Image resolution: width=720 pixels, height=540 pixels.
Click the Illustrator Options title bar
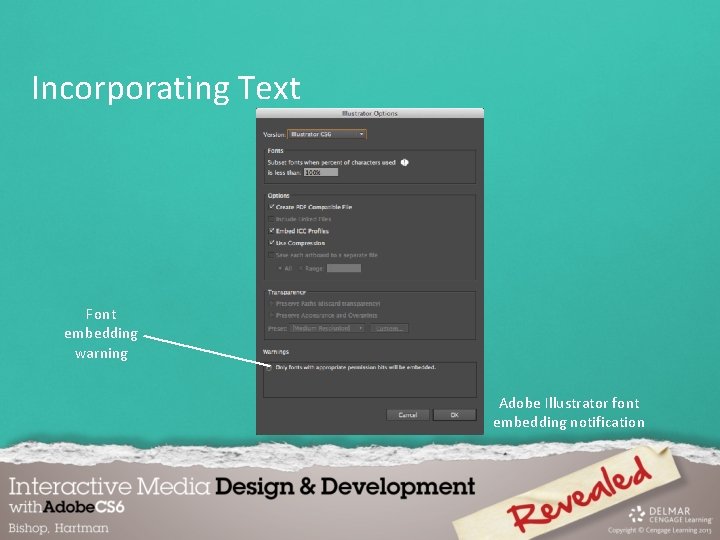(370, 113)
